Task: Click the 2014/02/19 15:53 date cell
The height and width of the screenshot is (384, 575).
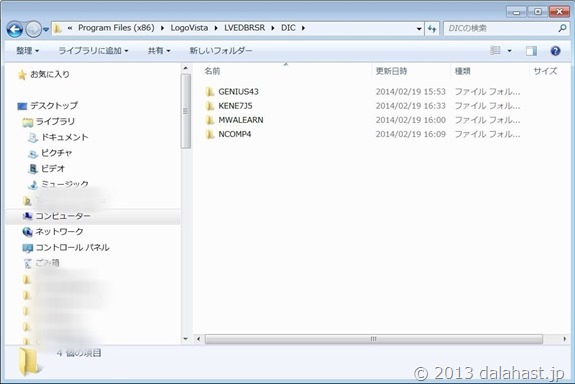Action: point(410,92)
